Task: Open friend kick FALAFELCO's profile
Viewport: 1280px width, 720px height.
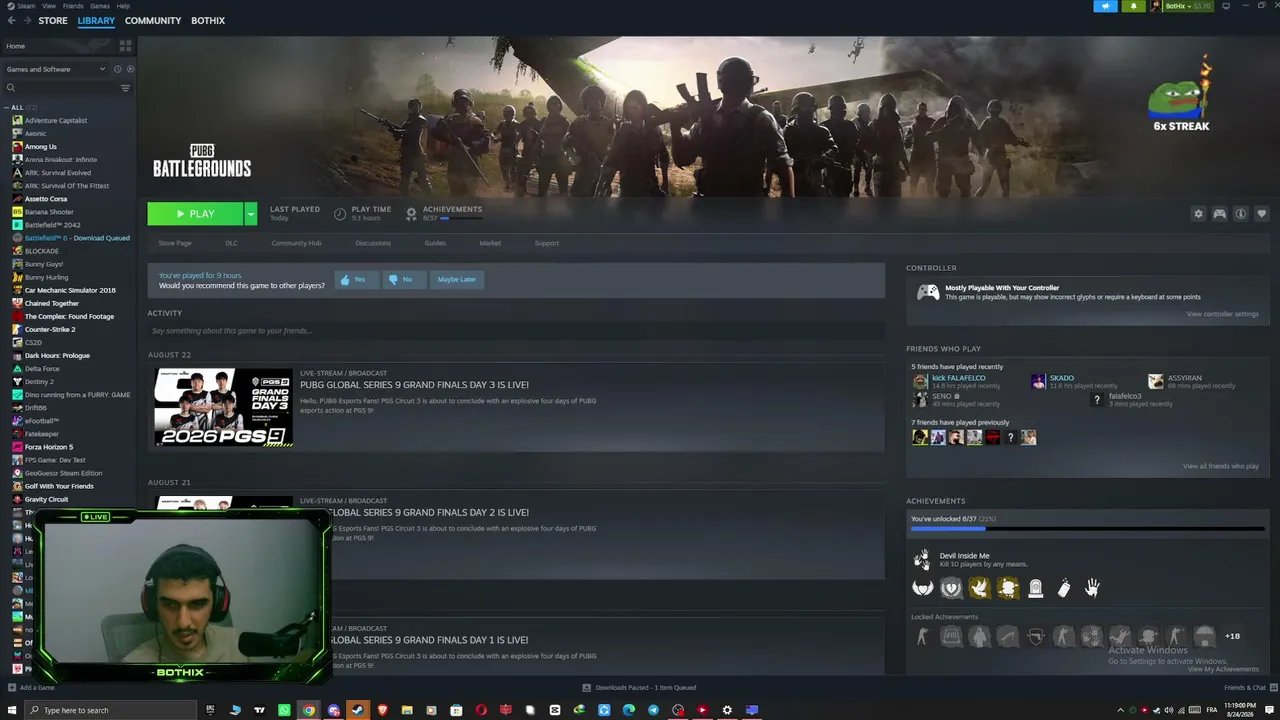Action: point(958,378)
